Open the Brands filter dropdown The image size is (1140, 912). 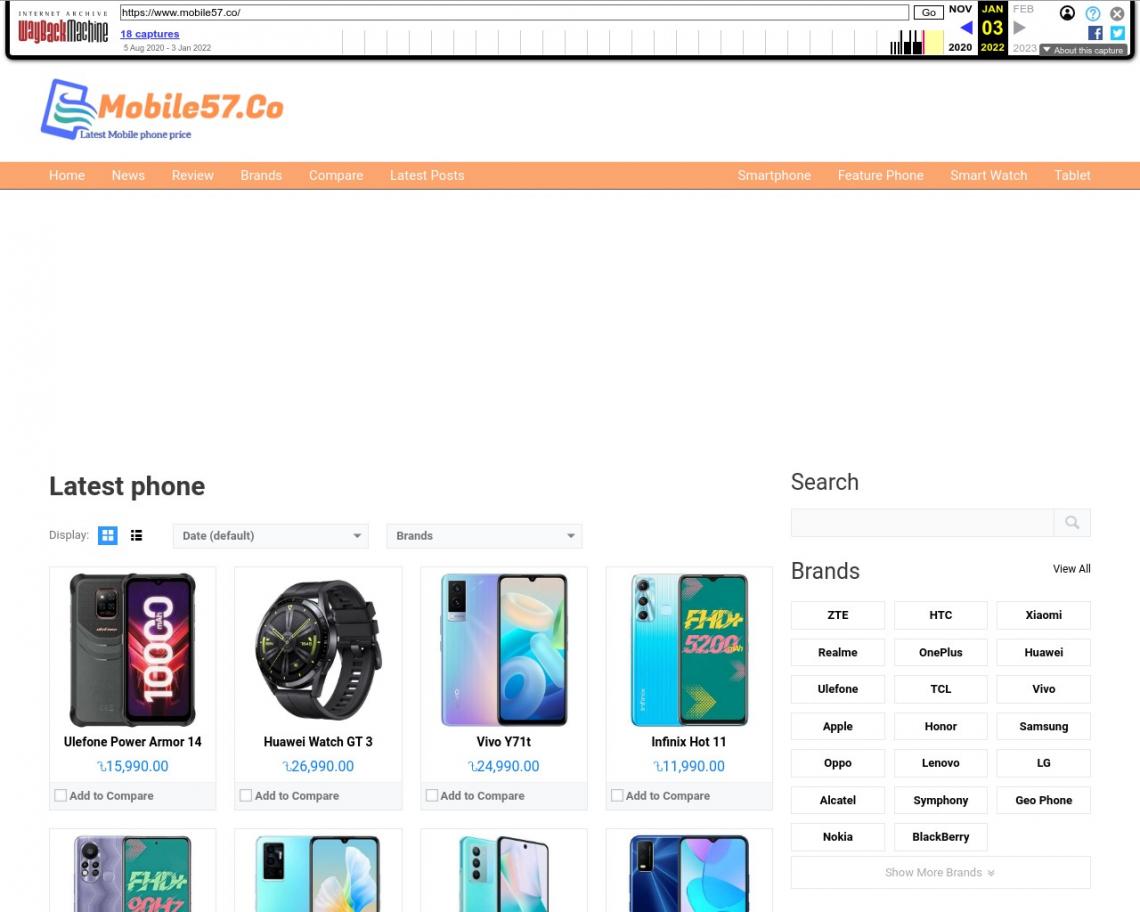click(484, 536)
